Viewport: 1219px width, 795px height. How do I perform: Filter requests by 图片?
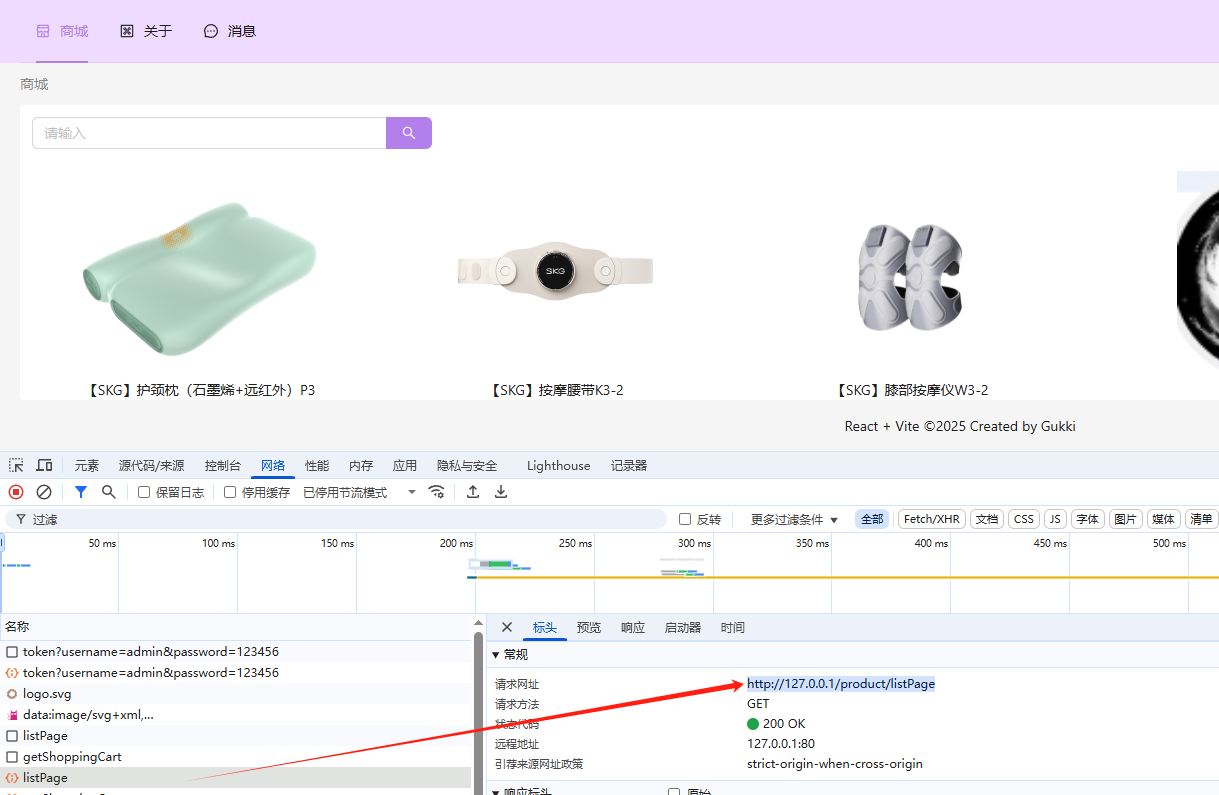pyautogui.click(x=1126, y=519)
